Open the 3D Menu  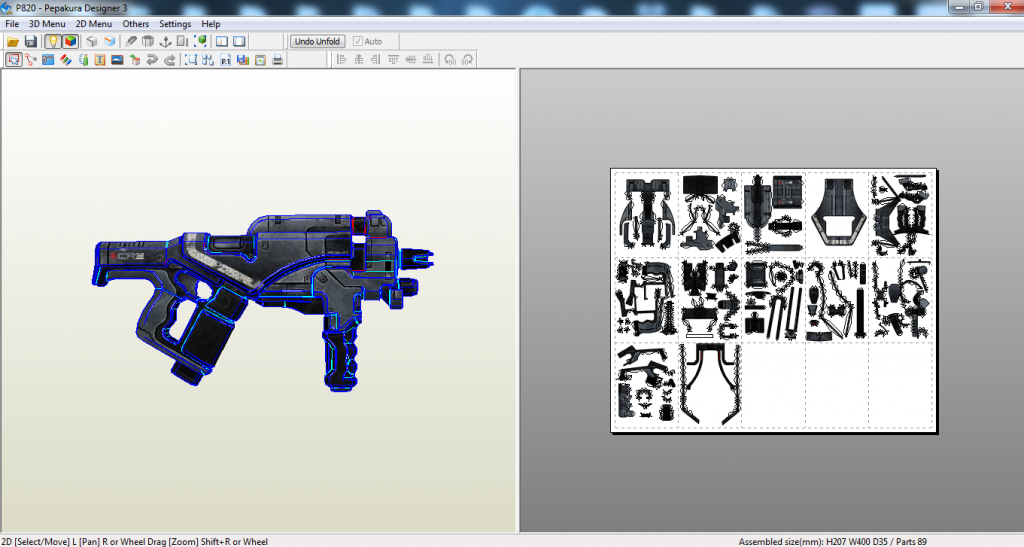tap(47, 23)
